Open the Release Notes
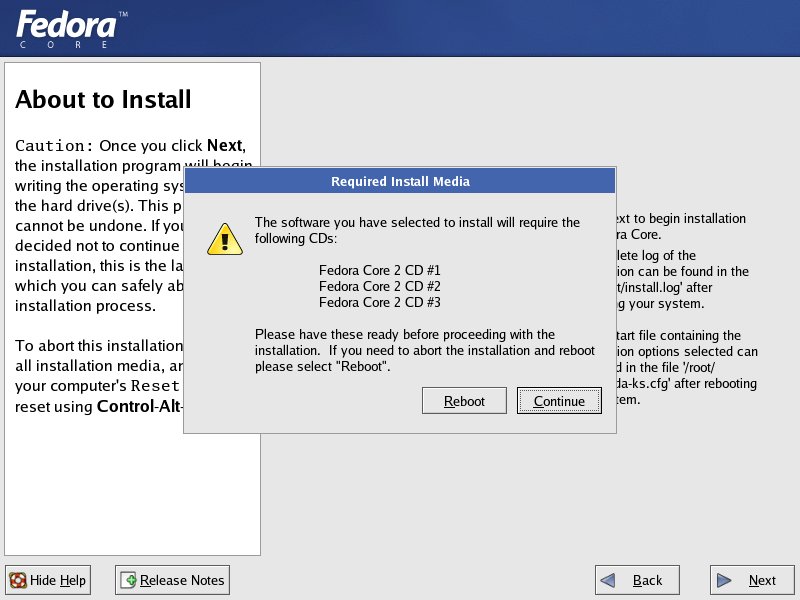The image size is (800, 600). 172,580
